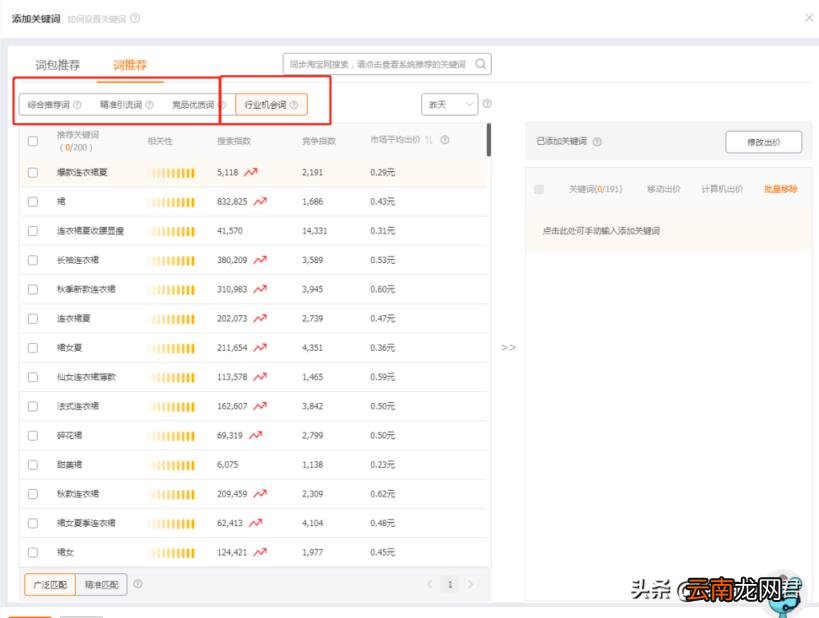Screen dimensions: 819x618
Task: Click the trend arrow beside 832,825
Action: click(260, 201)
